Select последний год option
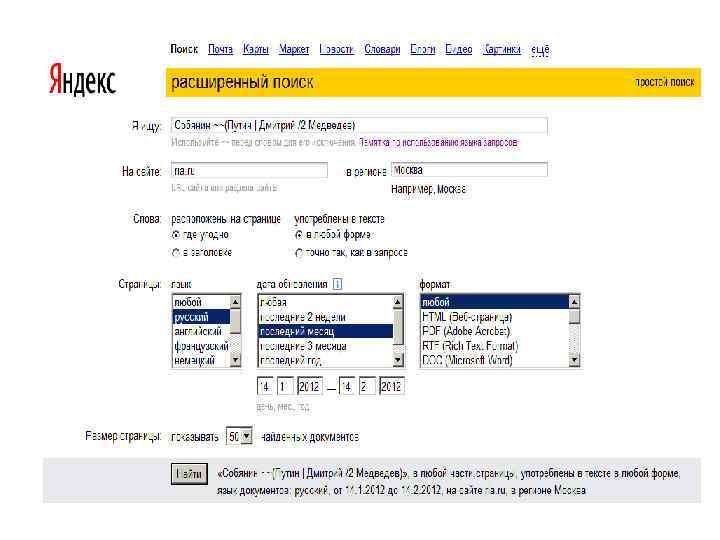 (x=326, y=360)
